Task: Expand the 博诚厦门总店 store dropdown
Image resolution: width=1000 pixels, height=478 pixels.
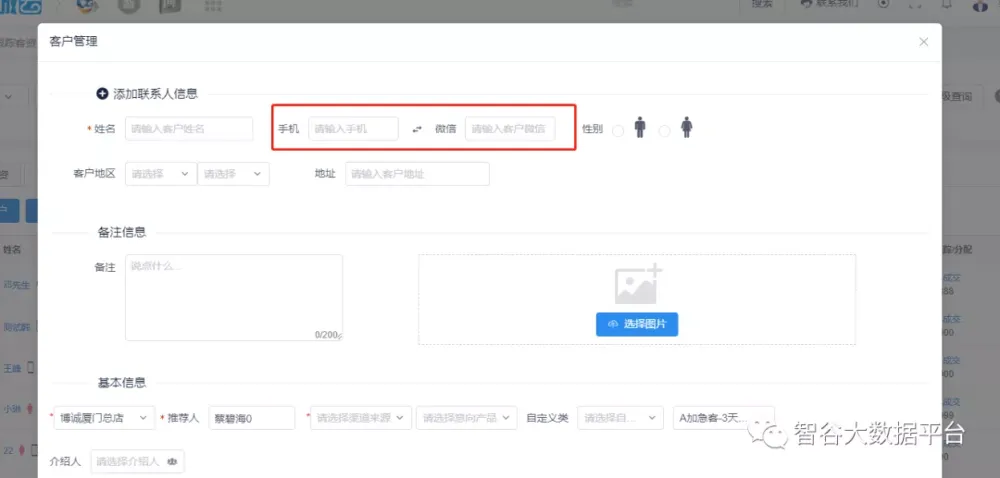Action: [104, 418]
